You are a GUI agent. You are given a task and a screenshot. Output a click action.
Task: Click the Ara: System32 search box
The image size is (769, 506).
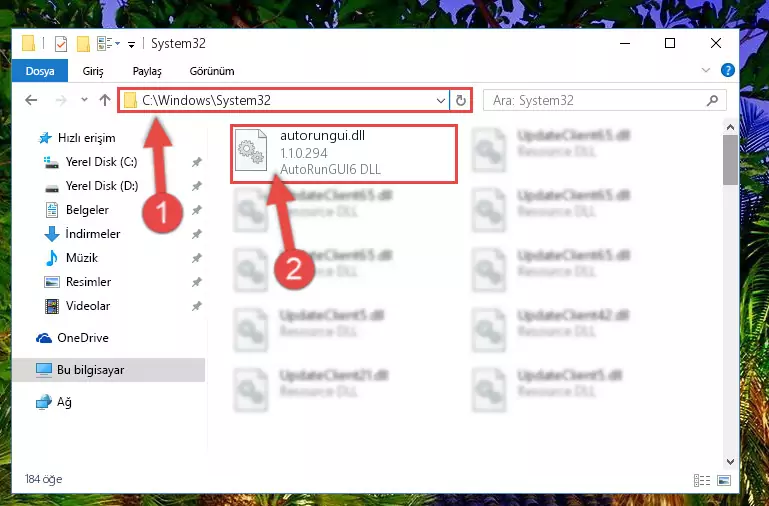604,101
